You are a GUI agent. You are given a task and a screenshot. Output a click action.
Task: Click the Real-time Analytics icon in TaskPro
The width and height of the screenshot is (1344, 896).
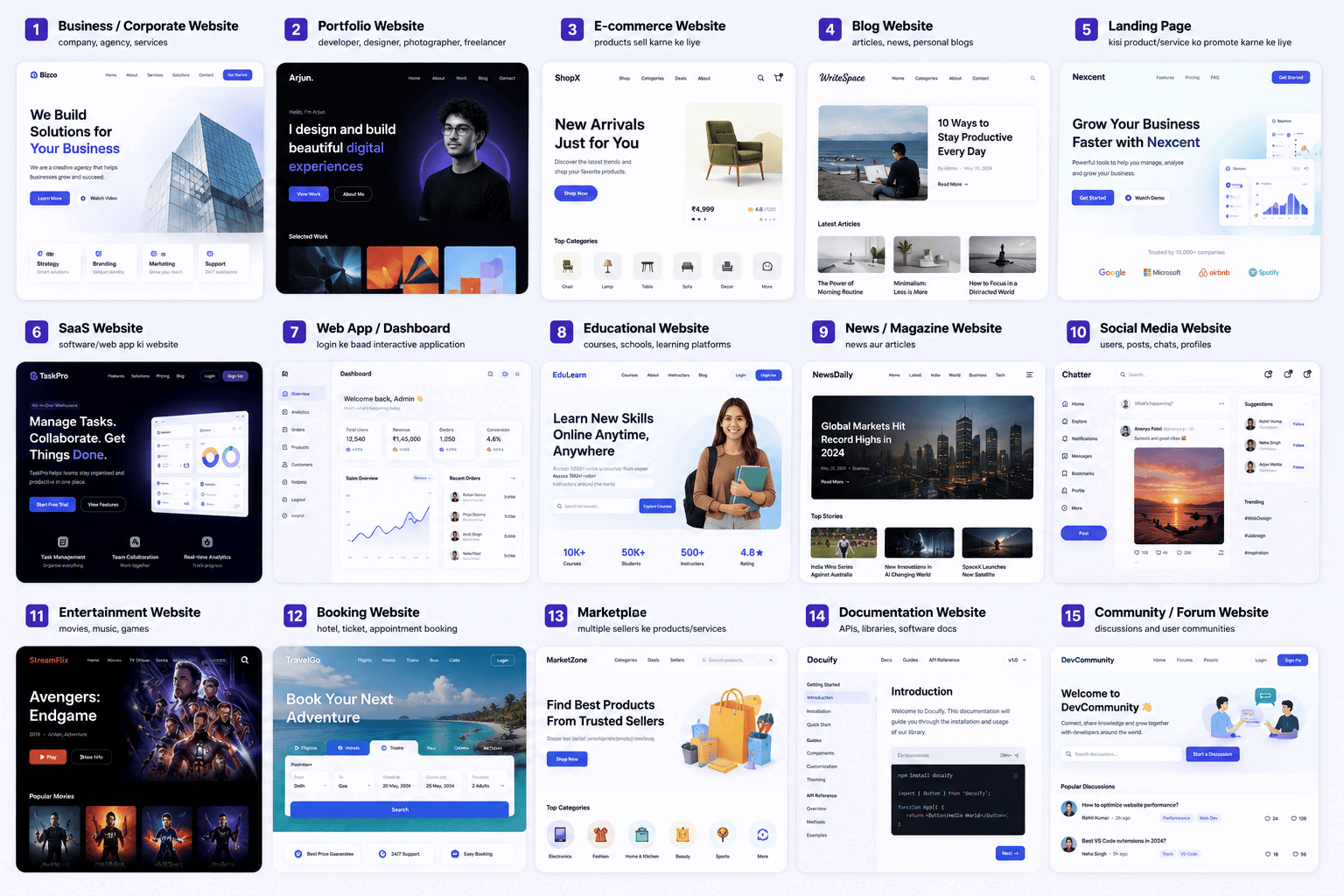(x=207, y=542)
